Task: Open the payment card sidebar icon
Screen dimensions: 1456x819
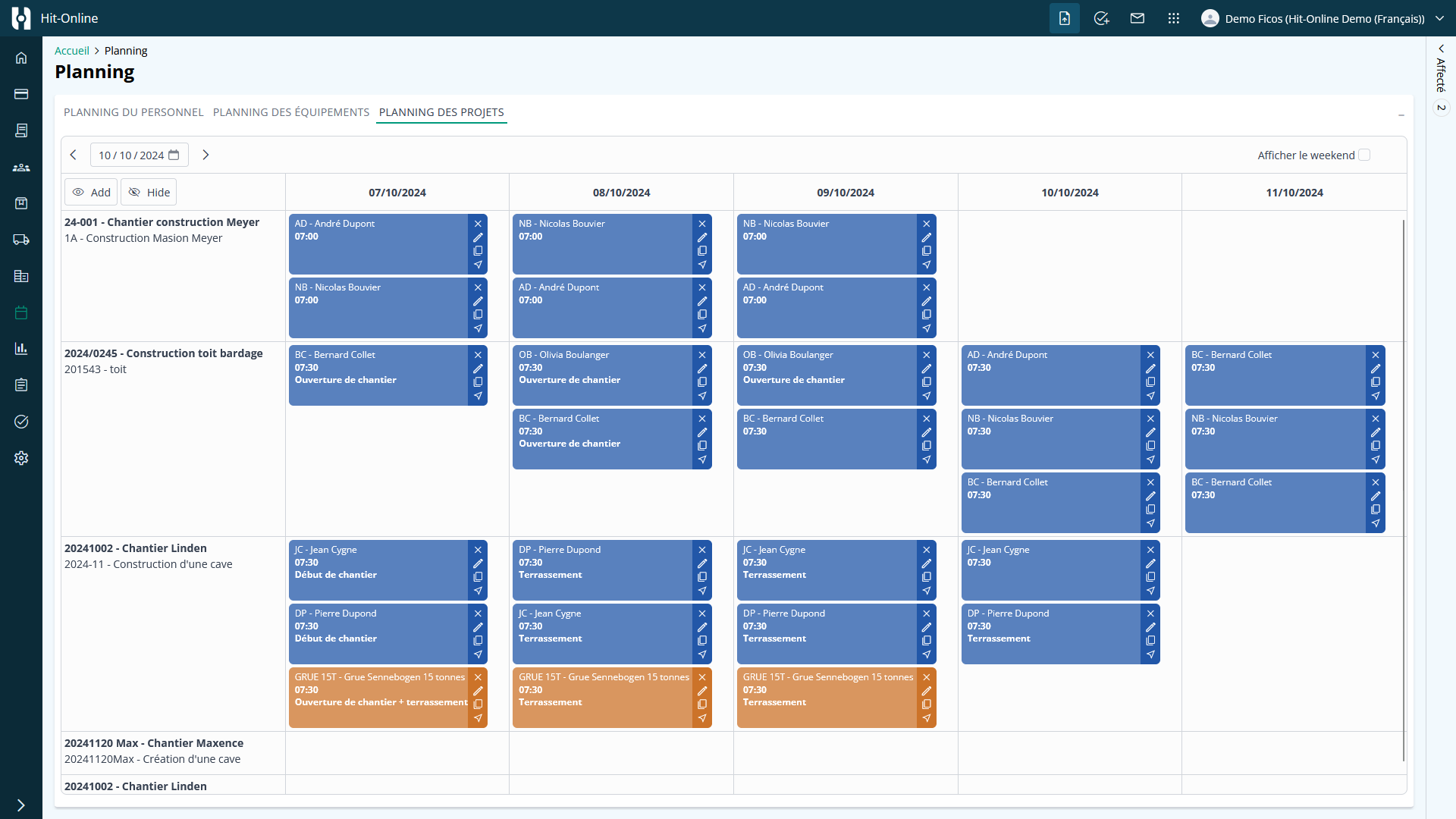Action: point(21,94)
